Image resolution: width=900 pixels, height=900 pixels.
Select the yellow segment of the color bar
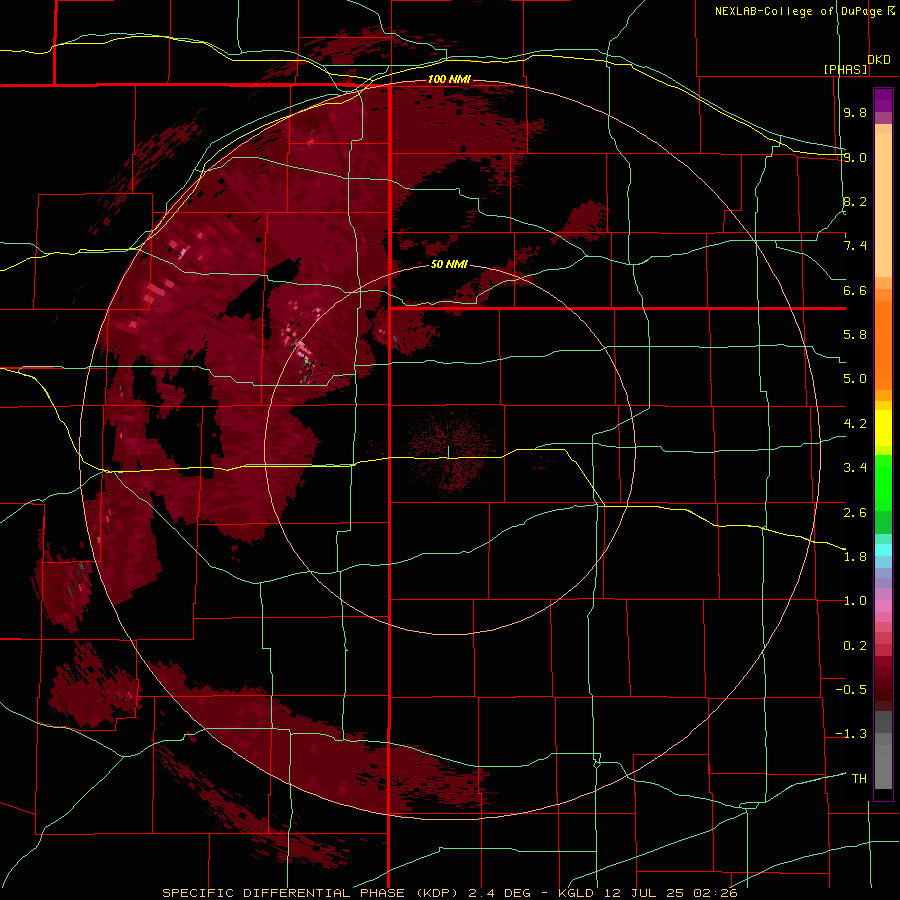[x=883, y=428]
